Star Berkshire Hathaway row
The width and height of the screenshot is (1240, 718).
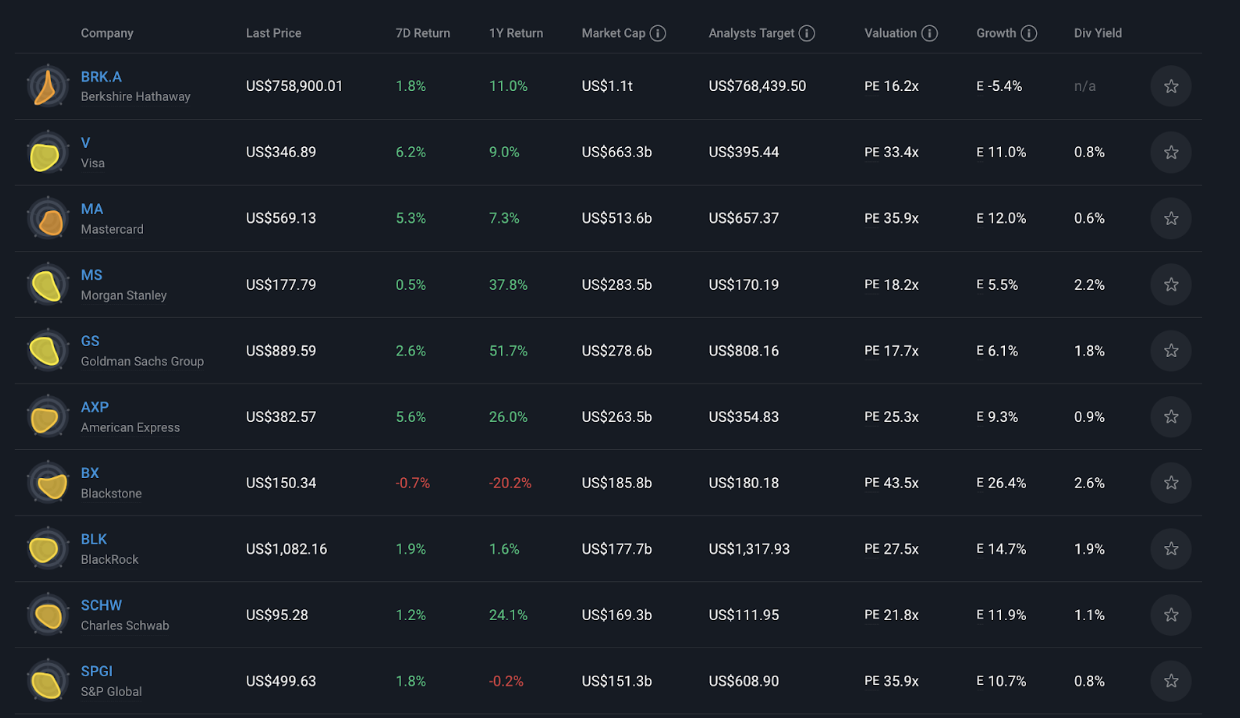pos(1171,86)
